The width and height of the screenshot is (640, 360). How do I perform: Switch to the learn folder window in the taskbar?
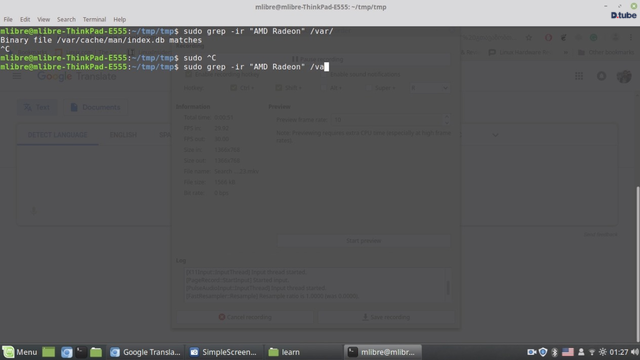(303, 352)
